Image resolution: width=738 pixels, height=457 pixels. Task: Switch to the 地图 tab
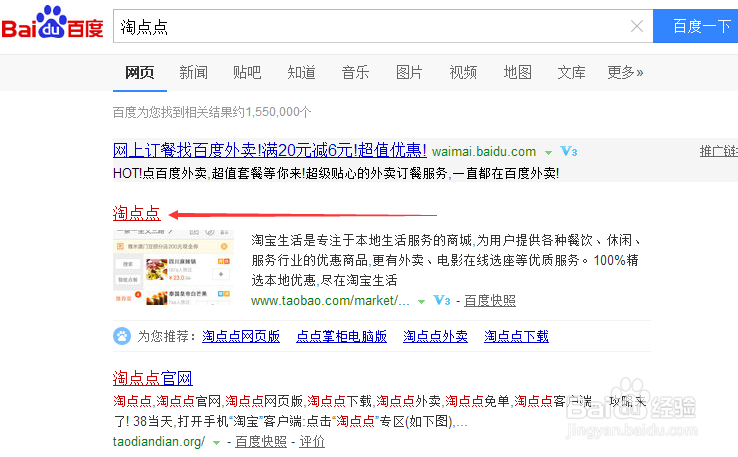(x=517, y=72)
